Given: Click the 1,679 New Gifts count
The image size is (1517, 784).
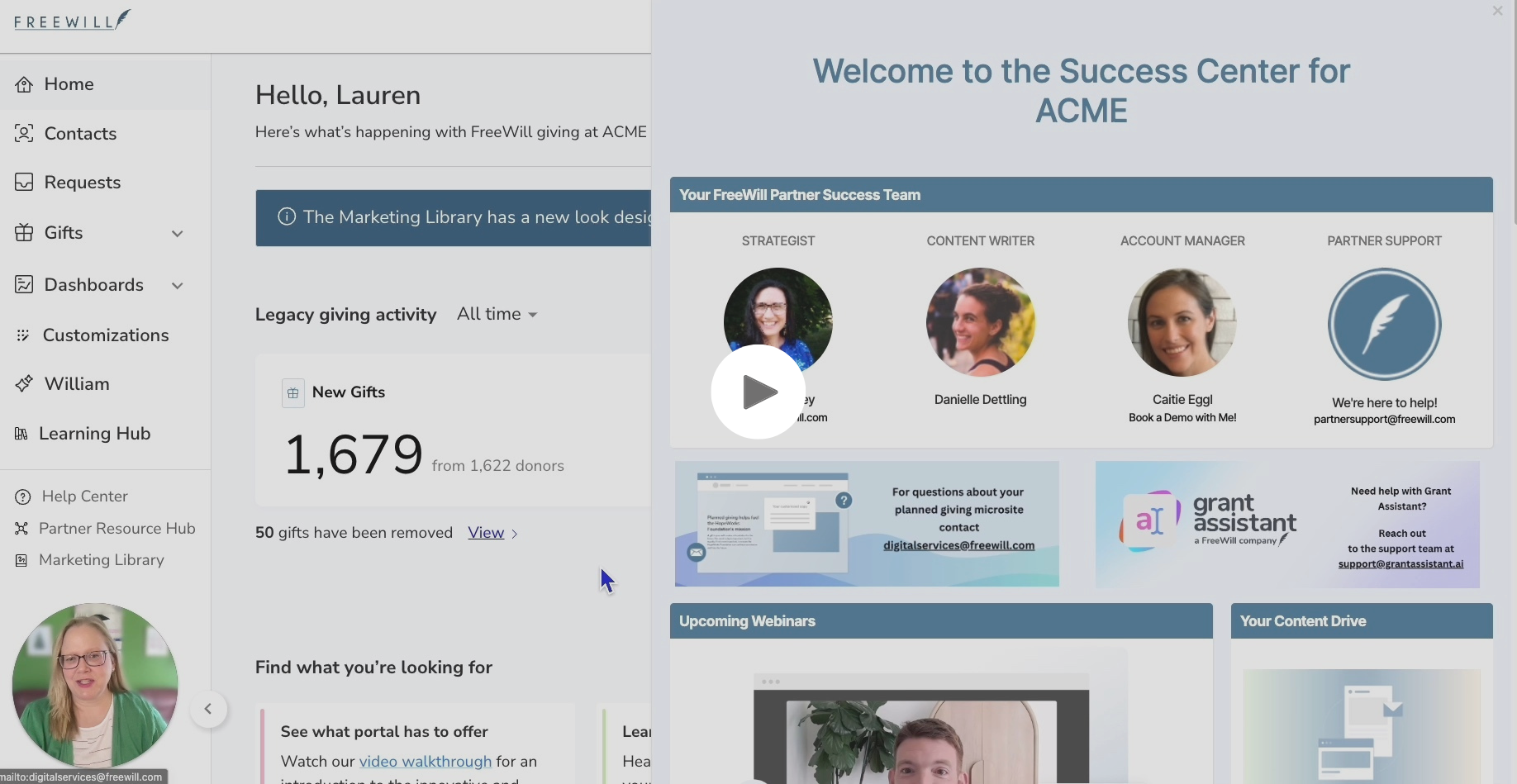Looking at the screenshot, I should [x=354, y=454].
